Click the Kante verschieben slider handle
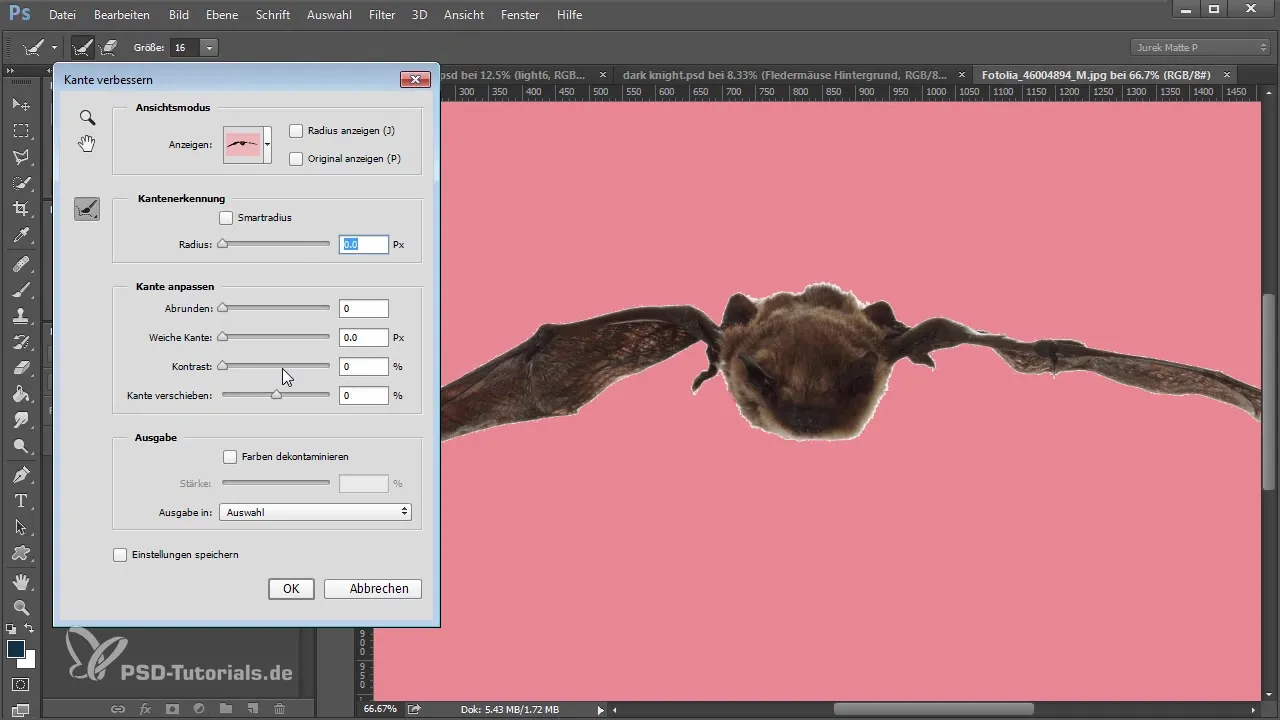The image size is (1280, 720). 276,395
